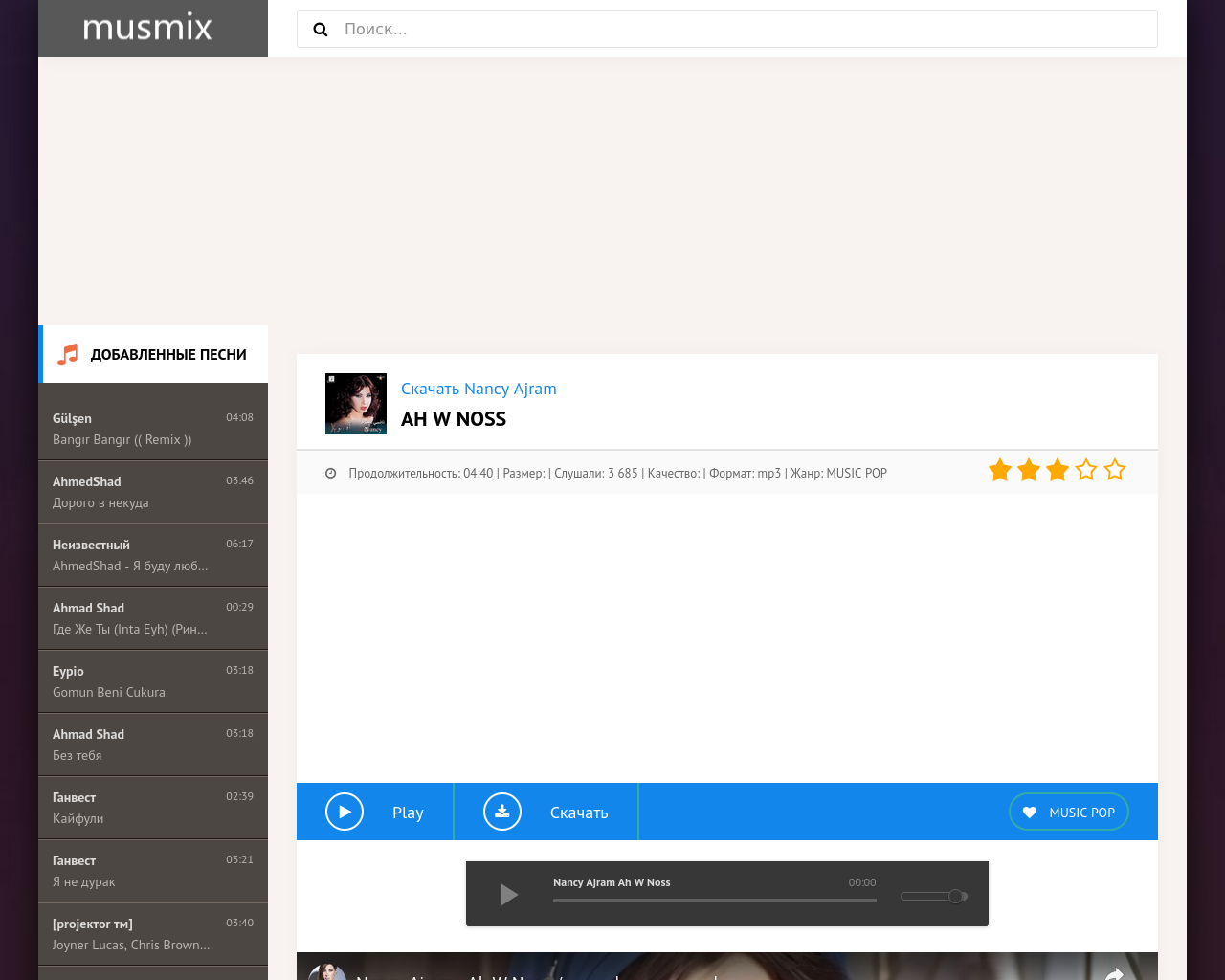Click the video channel avatar icon

tap(327, 972)
